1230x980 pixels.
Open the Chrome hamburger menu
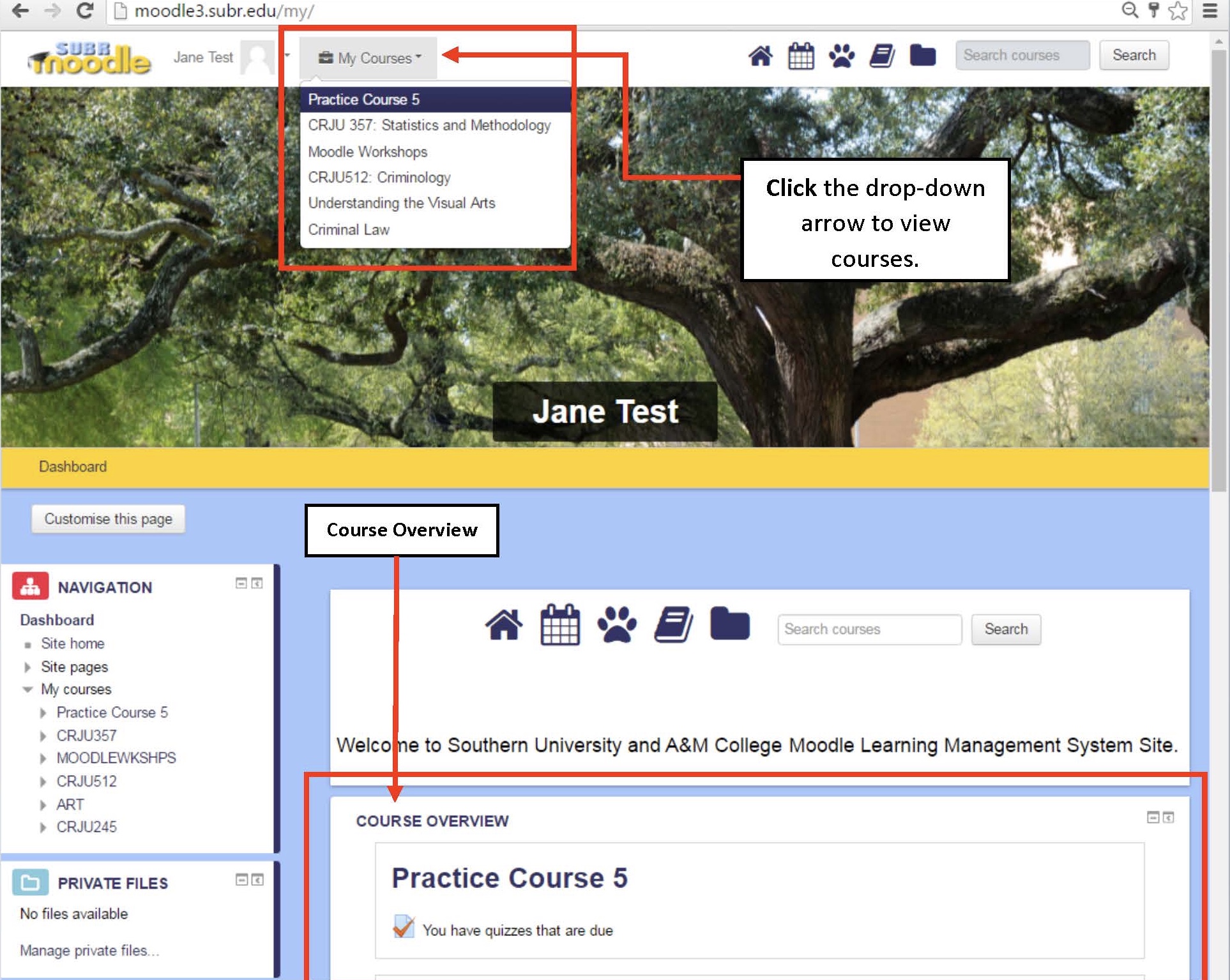1210,10
